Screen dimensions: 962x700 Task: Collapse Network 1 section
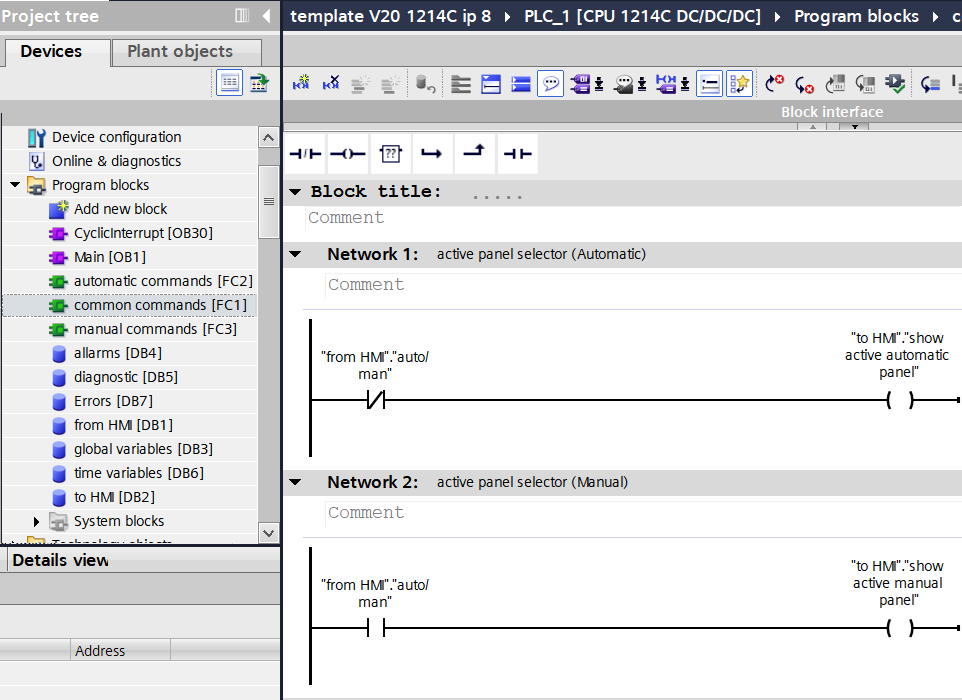(x=295, y=254)
